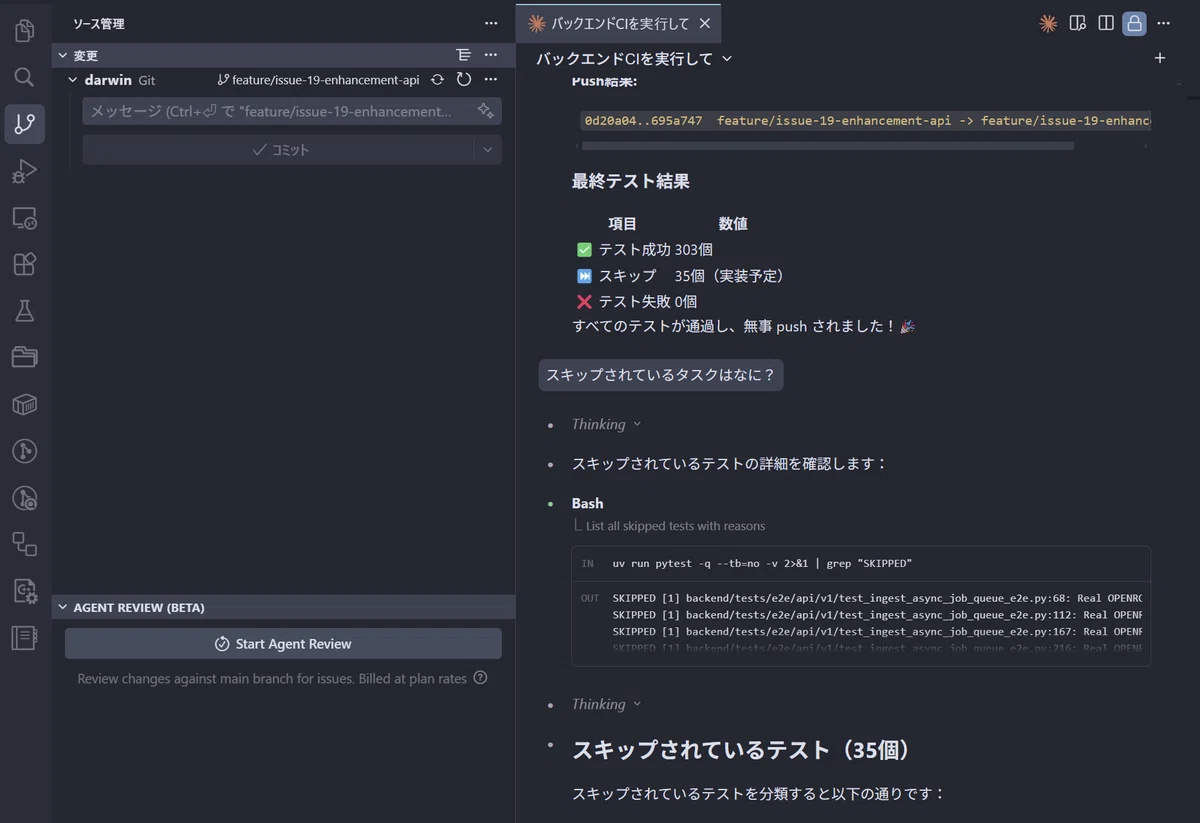The width and height of the screenshot is (1200, 823).
Task: Open the Run and Debug view
Action: [24, 171]
